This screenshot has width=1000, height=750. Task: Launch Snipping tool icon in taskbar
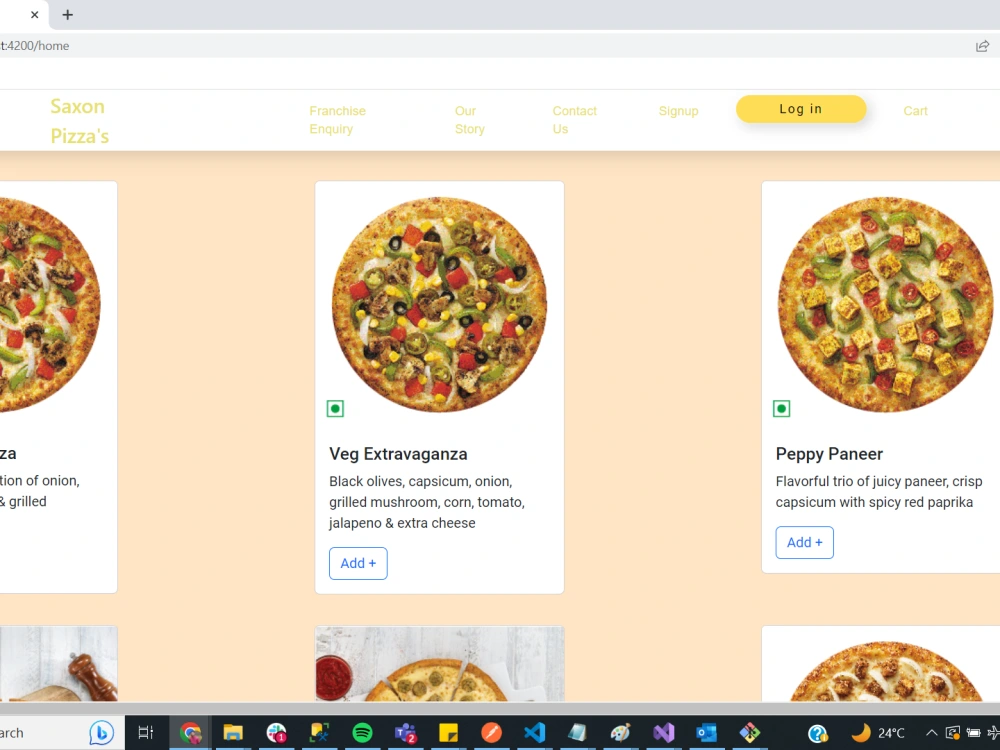[x=320, y=733]
